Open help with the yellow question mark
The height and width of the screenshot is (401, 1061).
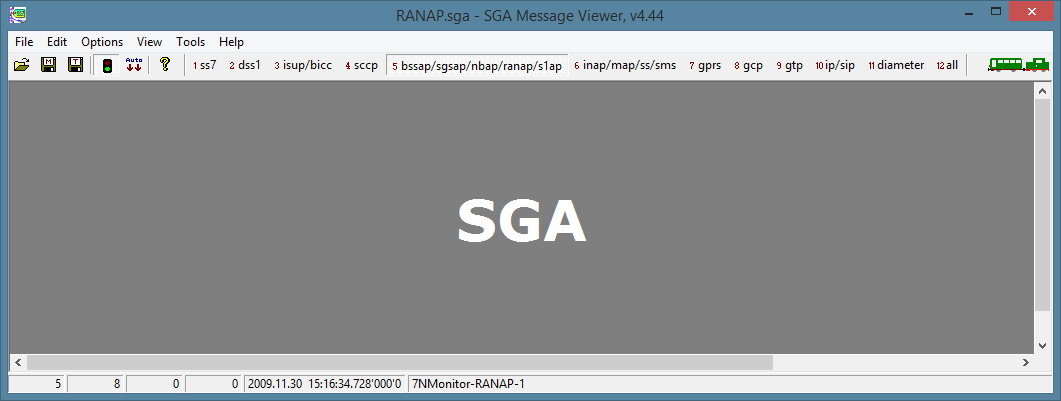(x=164, y=66)
